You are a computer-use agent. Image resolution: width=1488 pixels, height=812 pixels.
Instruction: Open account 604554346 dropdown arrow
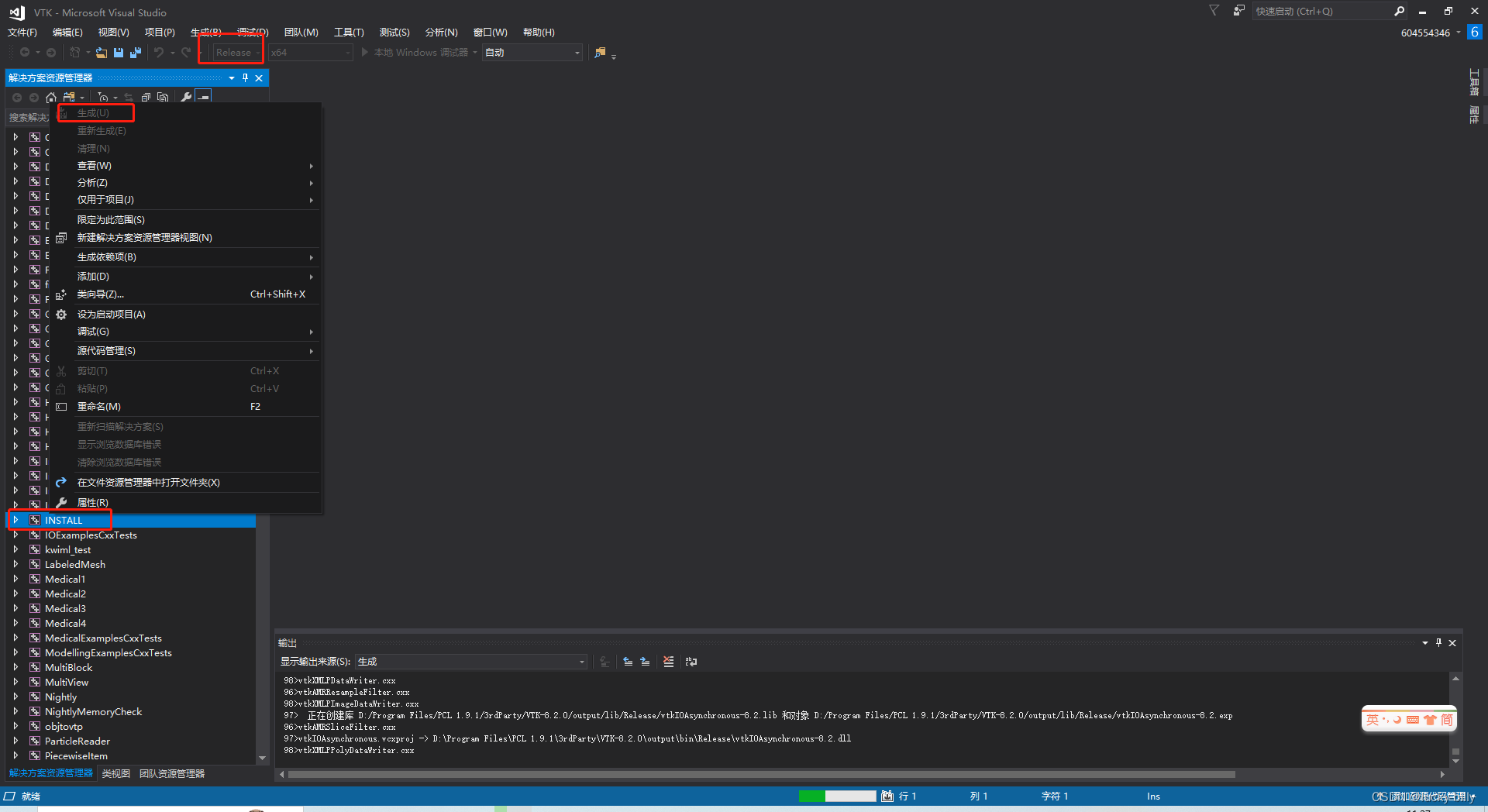tap(1459, 33)
